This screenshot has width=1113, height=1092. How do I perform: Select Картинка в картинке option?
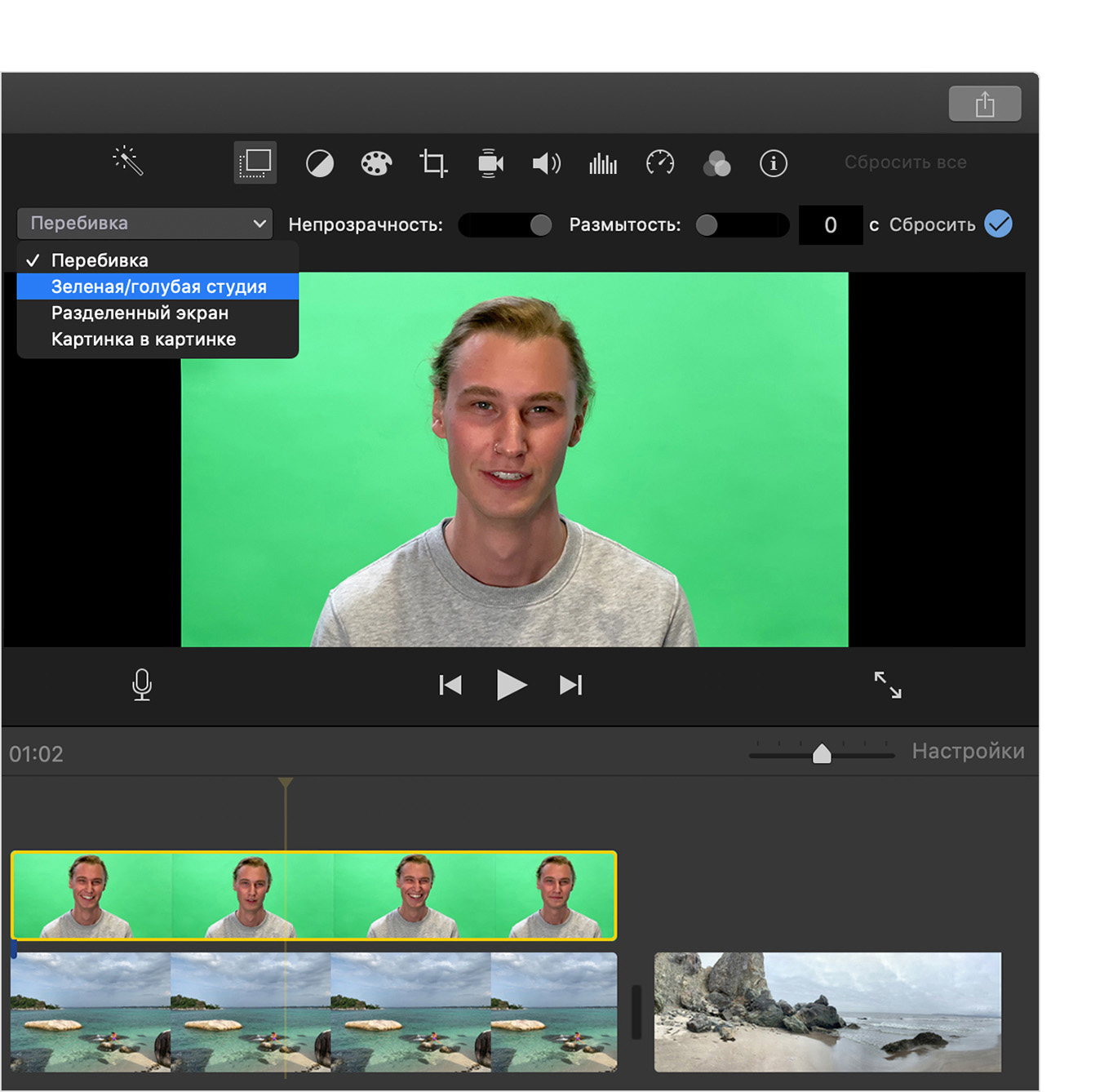coord(144,340)
